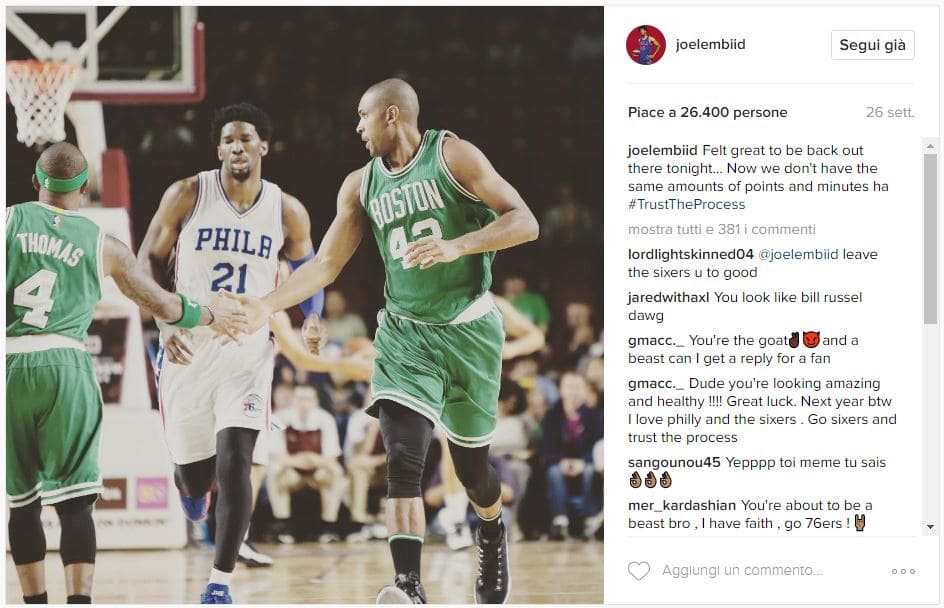
Task: Click the heart like icon
Action: click(x=639, y=570)
